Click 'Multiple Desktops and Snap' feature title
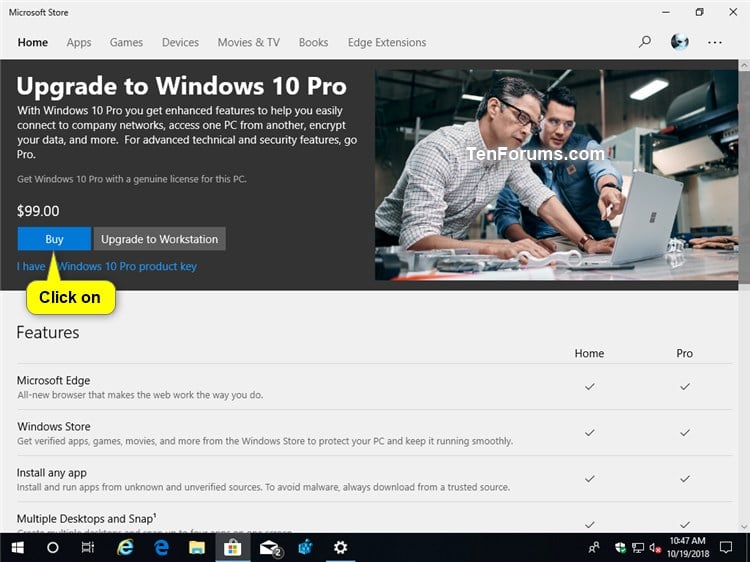Viewport: 750px width, 562px height. (x=87, y=518)
